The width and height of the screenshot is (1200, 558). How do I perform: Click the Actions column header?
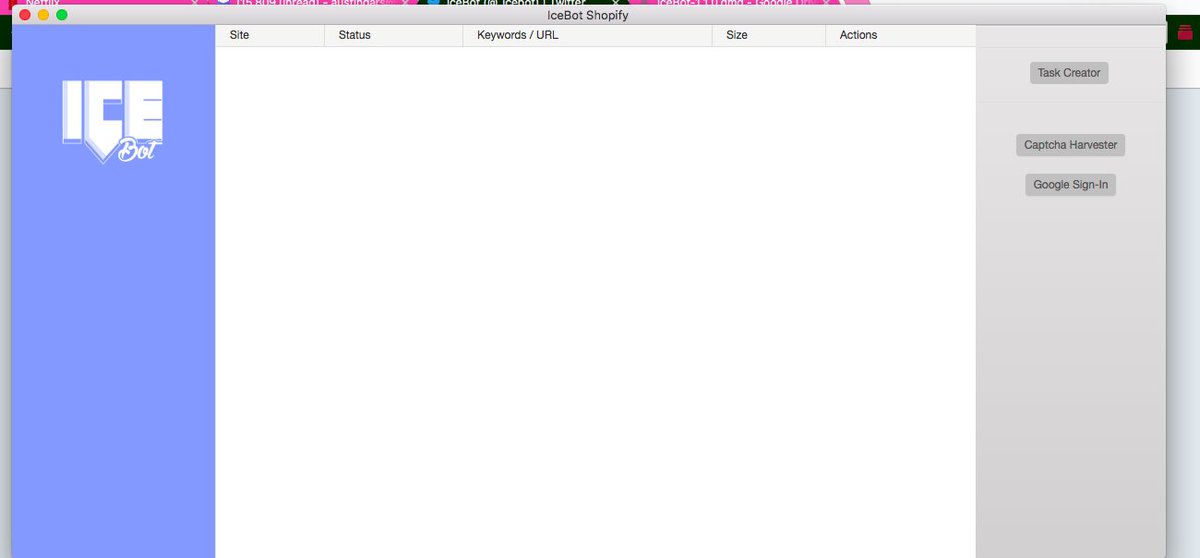pyautogui.click(x=900, y=35)
